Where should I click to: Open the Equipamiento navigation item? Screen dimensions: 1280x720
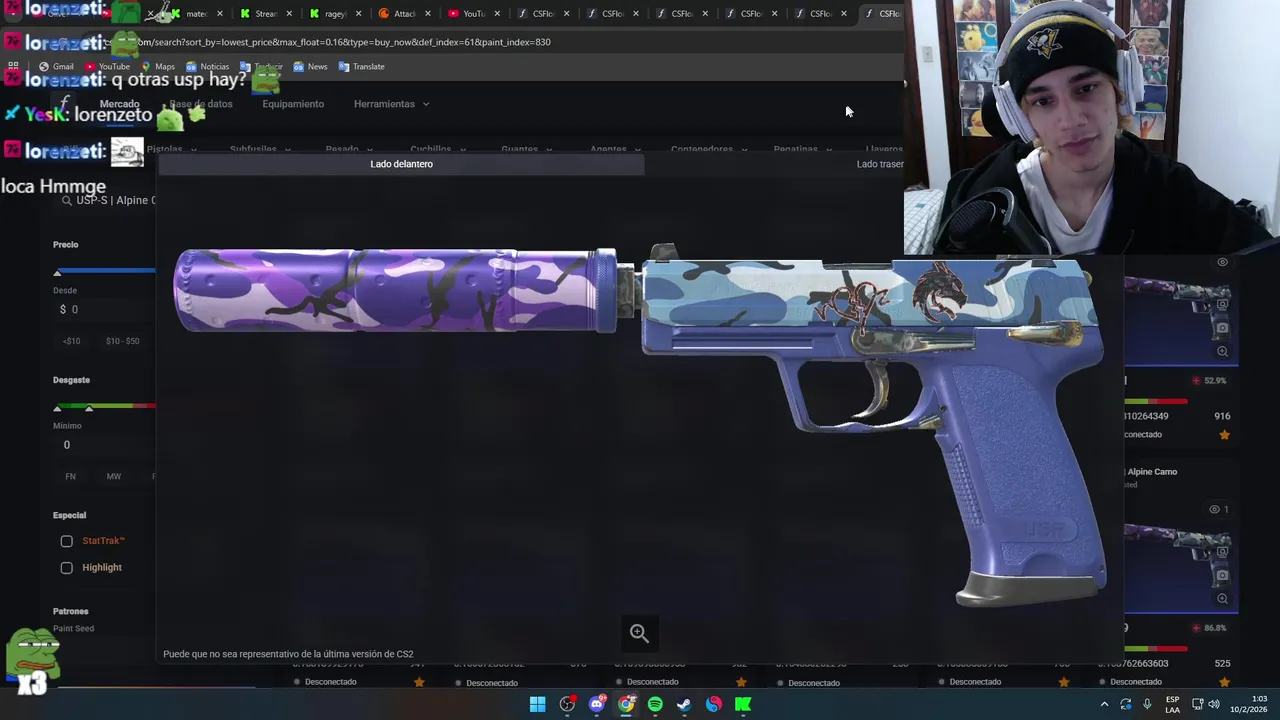pos(293,104)
